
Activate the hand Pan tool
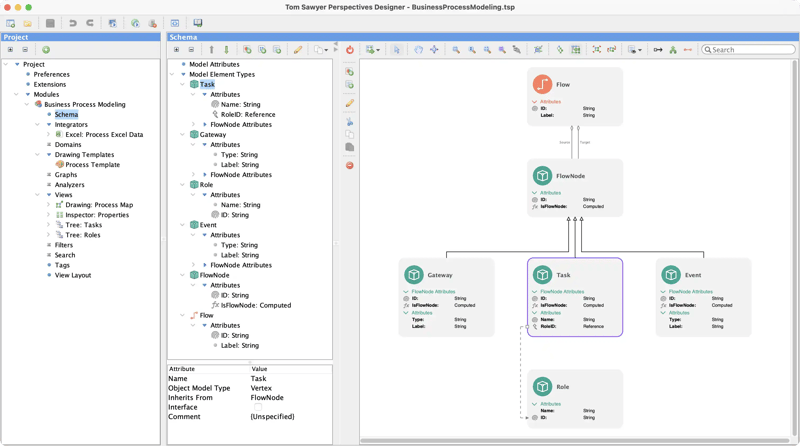418,50
